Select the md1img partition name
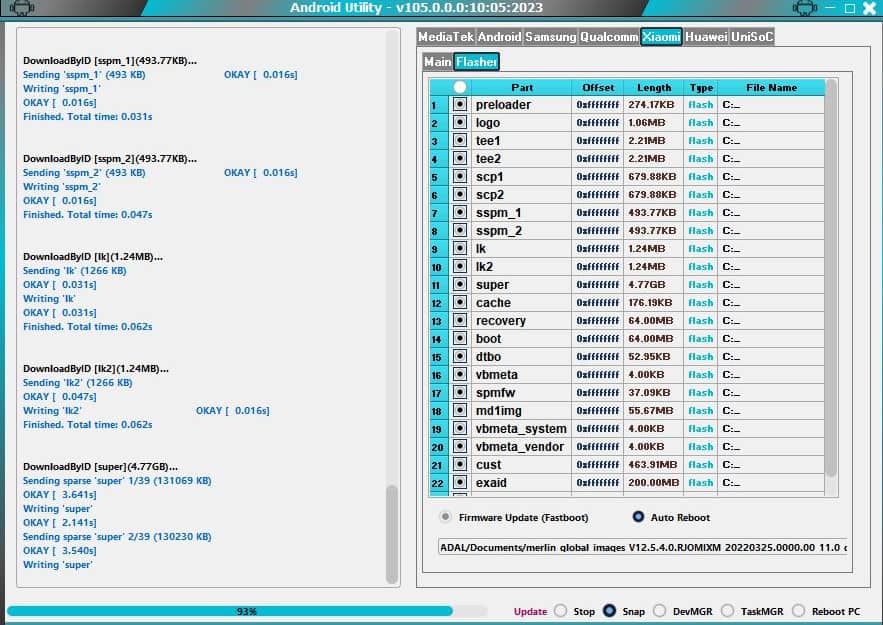 point(499,411)
